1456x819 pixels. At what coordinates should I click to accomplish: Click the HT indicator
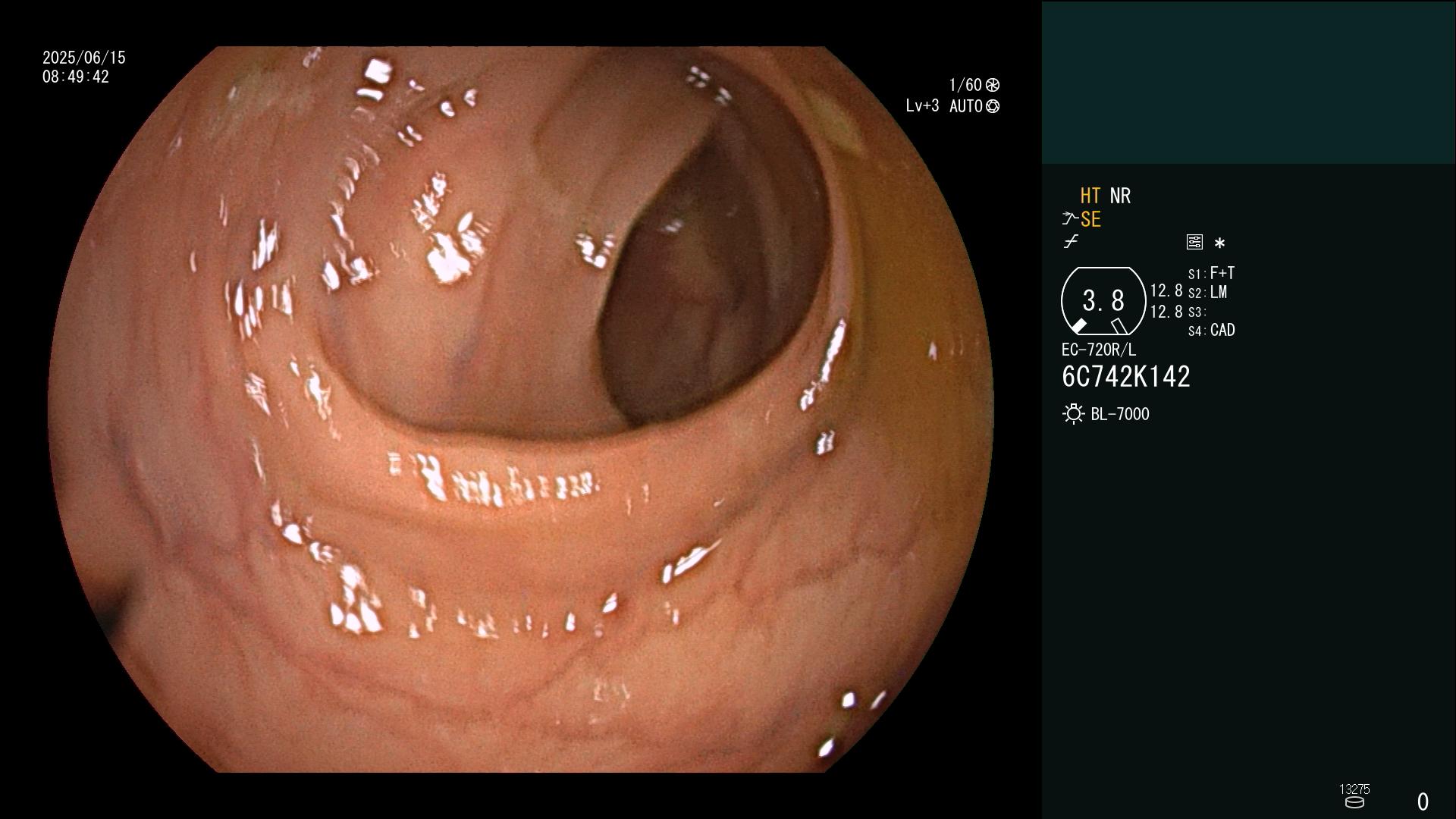click(x=1090, y=196)
